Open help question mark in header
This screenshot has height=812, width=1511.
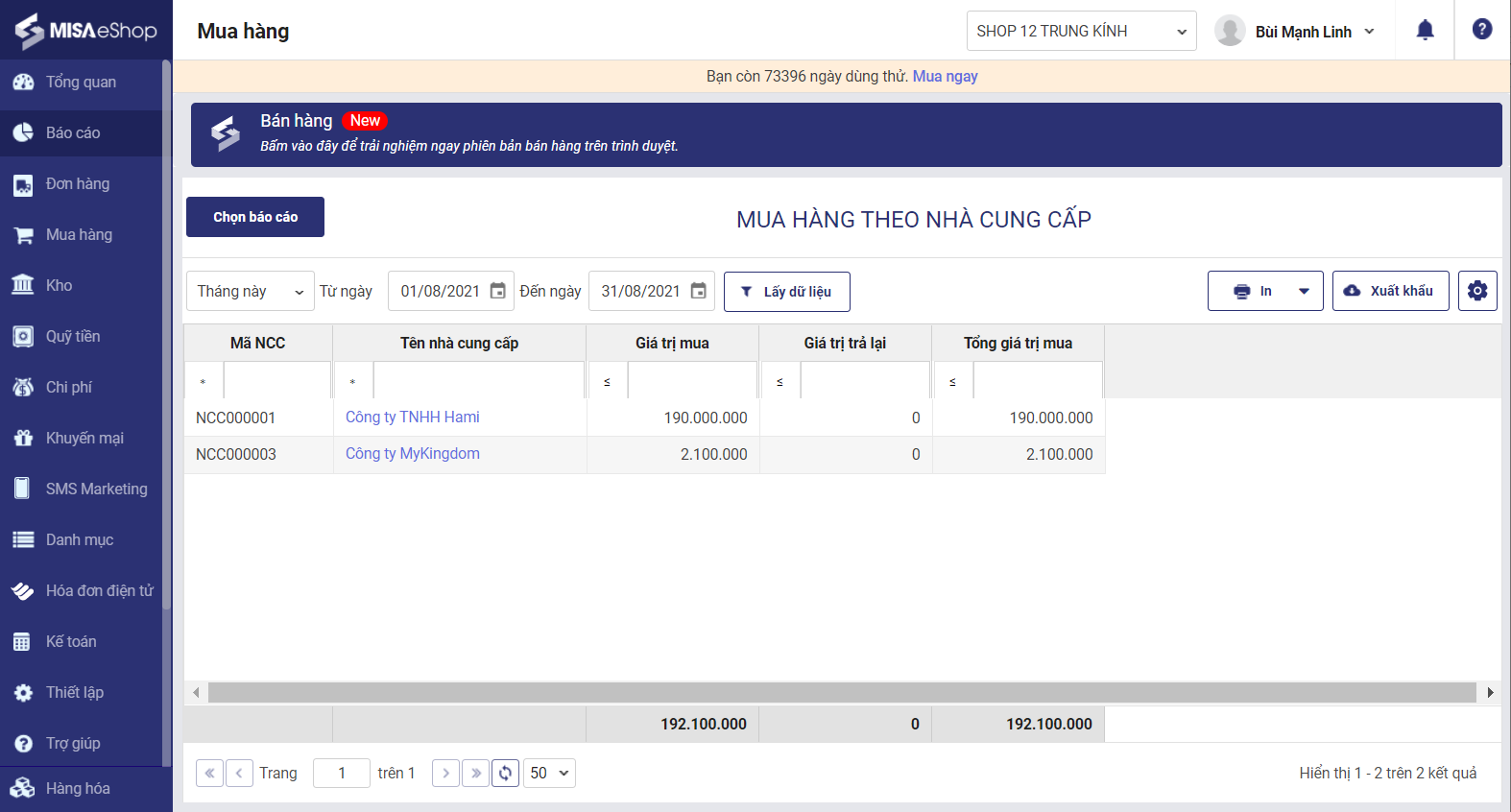pos(1482,30)
